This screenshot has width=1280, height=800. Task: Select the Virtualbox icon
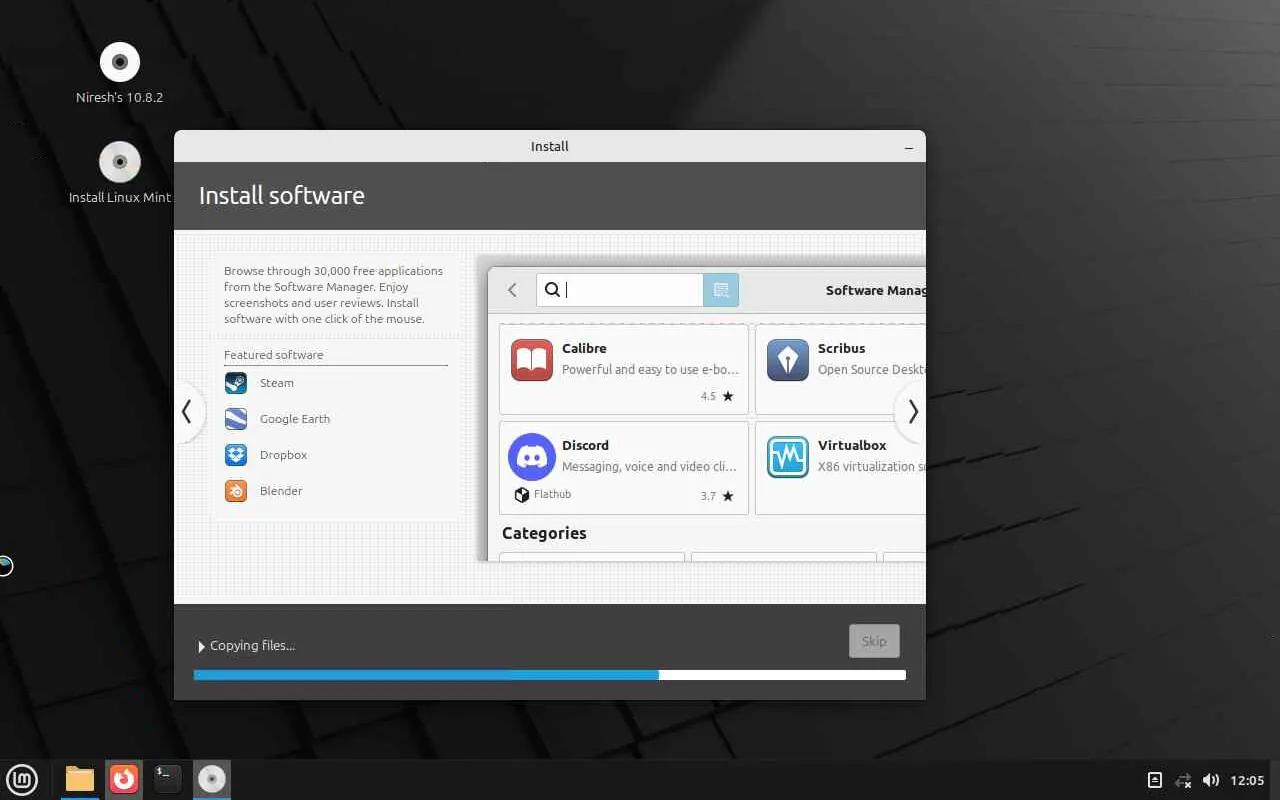(x=788, y=457)
